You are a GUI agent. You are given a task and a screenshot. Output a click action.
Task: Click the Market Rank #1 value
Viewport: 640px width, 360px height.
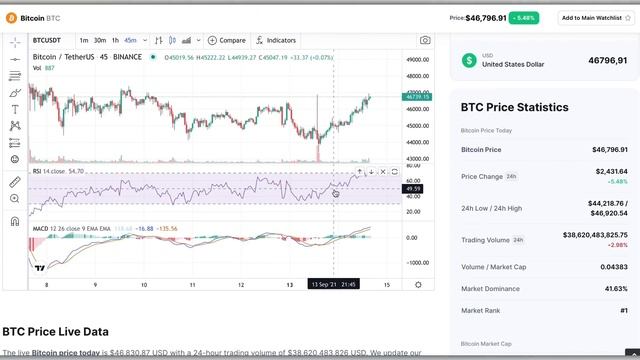tap(624, 311)
